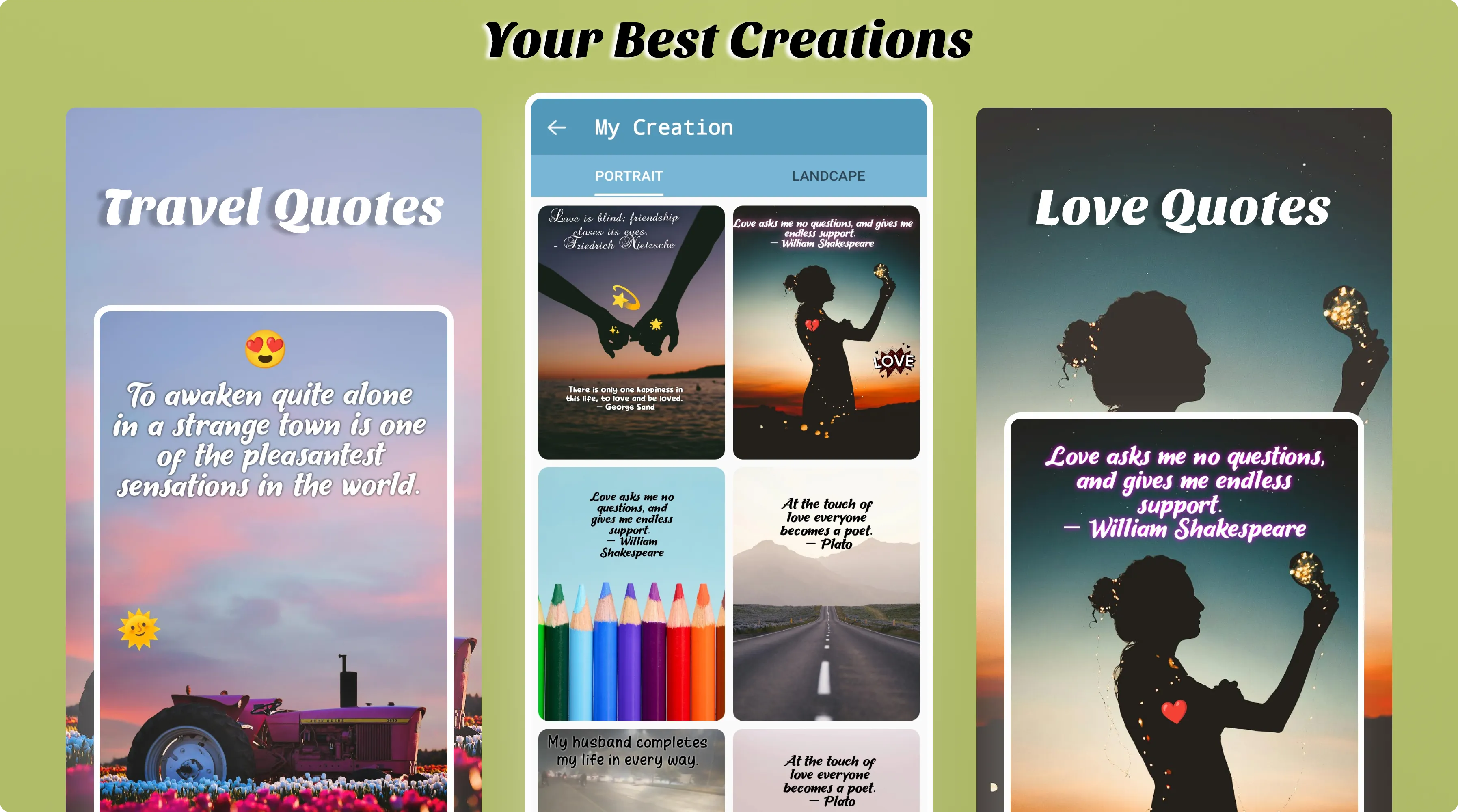The height and width of the screenshot is (812, 1458).
Task: Click the back arrow in My Creation
Action: pyautogui.click(x=557, y=128)
